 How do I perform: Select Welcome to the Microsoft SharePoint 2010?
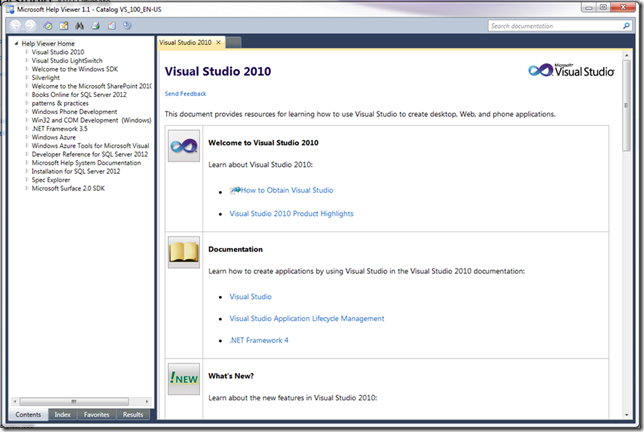click(x=92, y=86)
